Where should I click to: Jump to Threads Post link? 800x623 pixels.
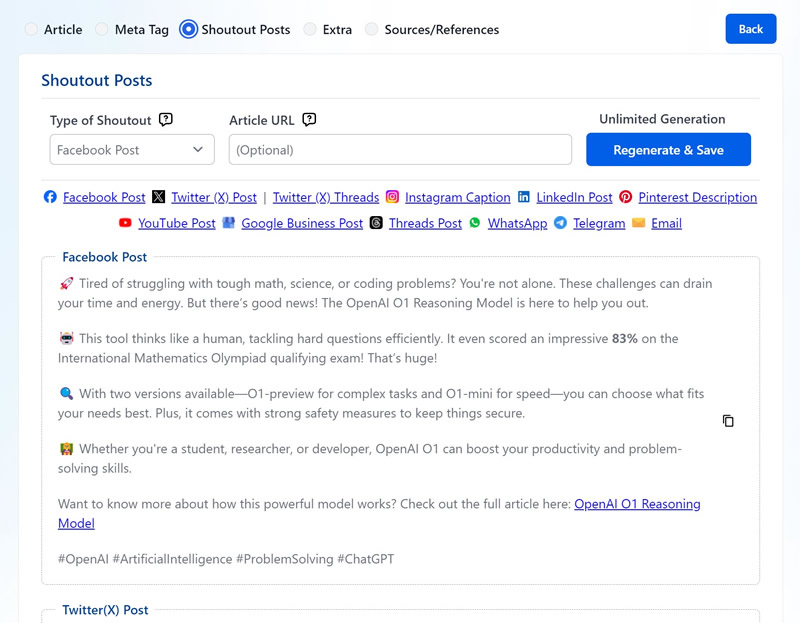[x=425, y=223]
